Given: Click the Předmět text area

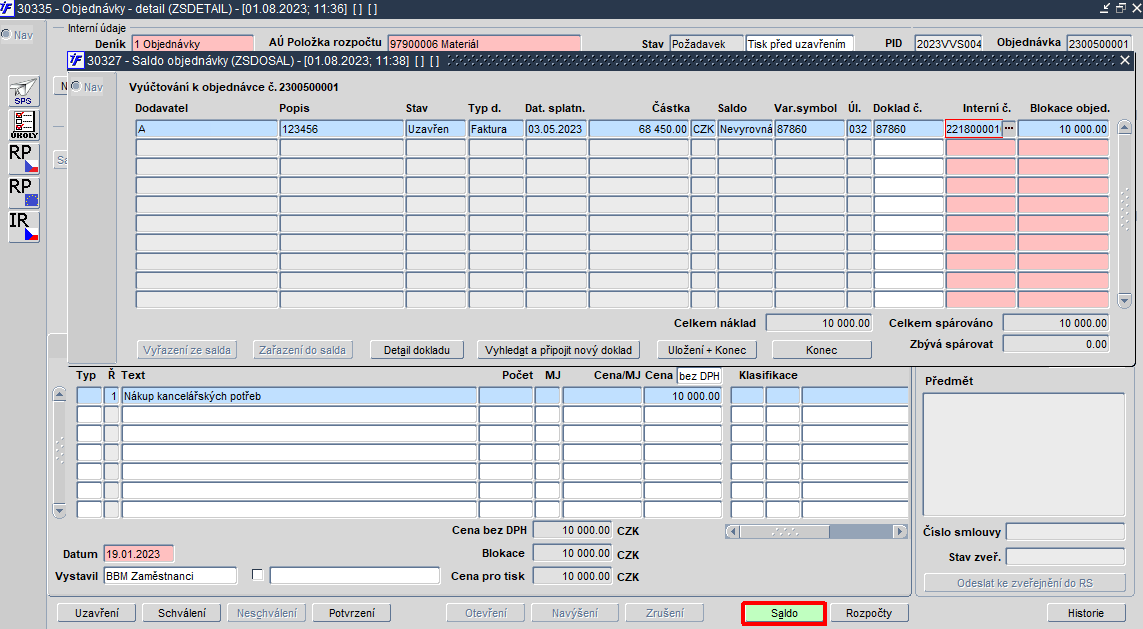Looking at the screenshot, I should pos(1024,454).
